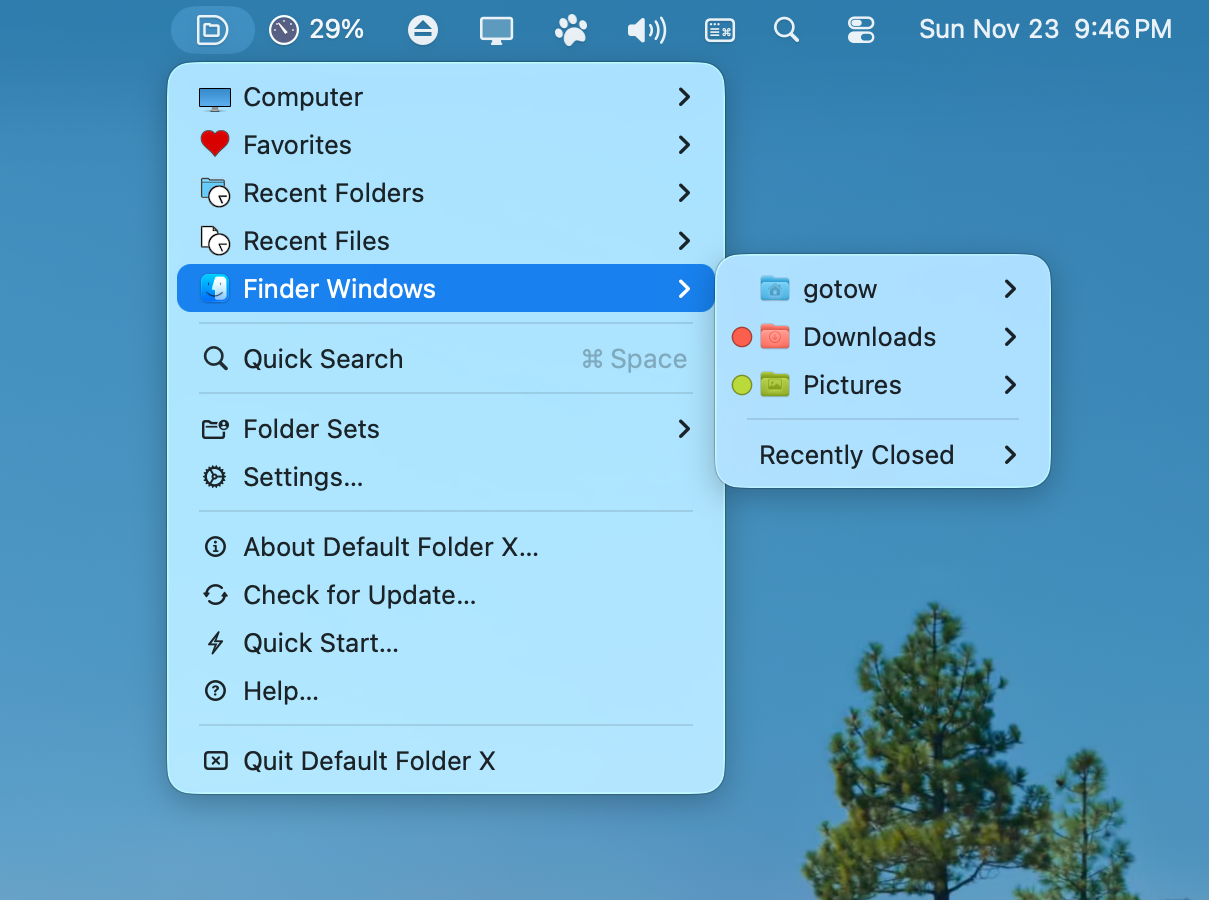Select the Pictures Finder window
The width and height of the screenshot is (1209, 900).
(x=883, y=385)
